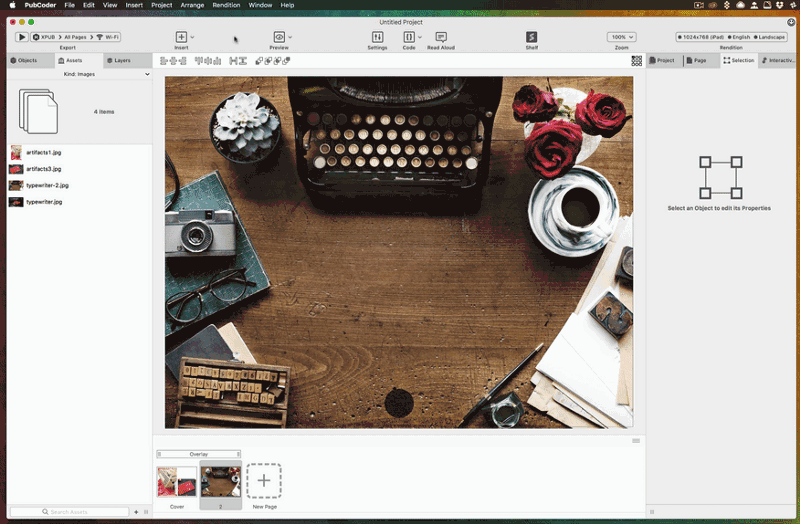
Task: Click the XPUB export format segment
Action: coord(44,37)
